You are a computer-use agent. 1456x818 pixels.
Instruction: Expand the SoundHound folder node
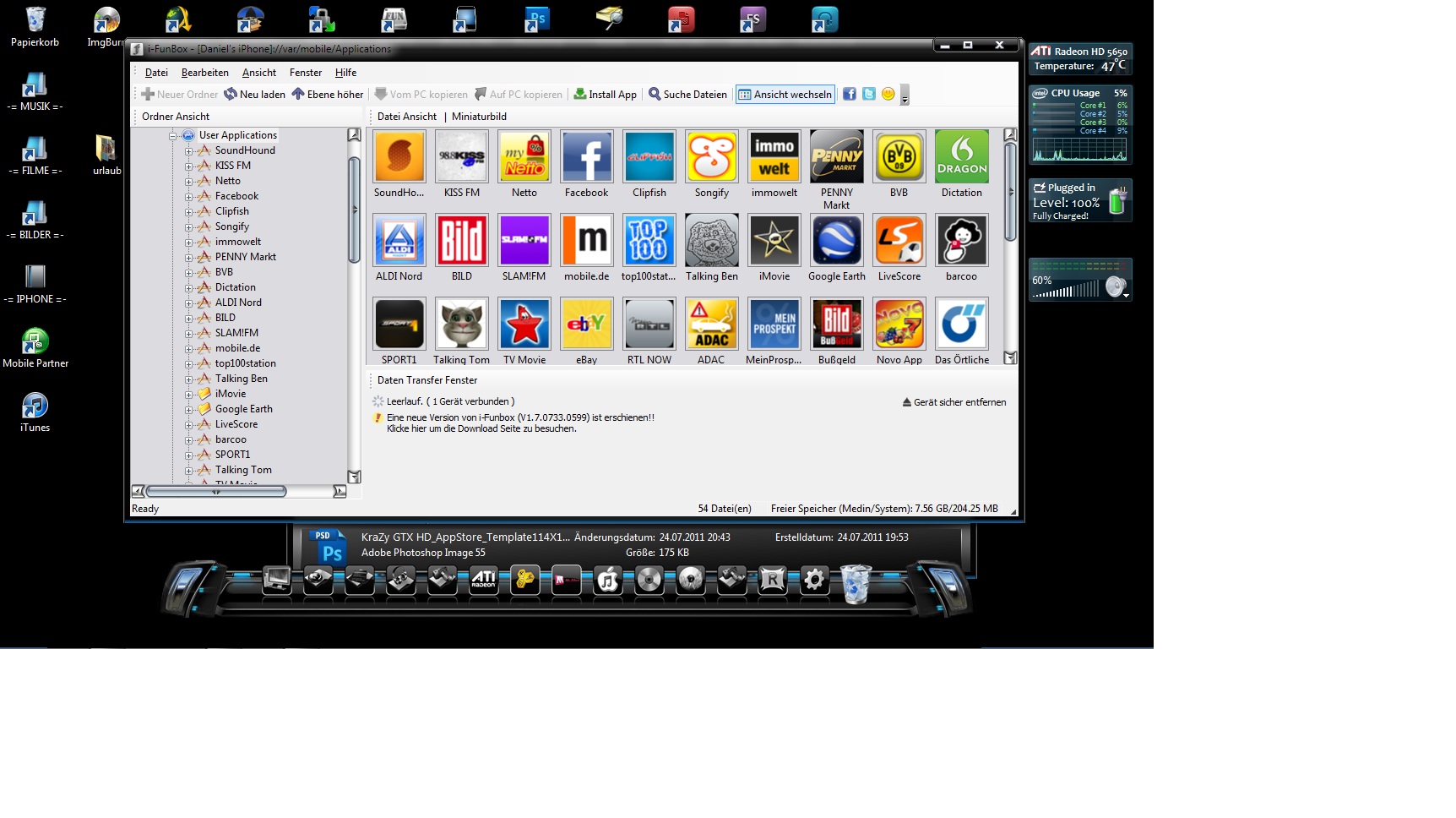point(189,150)
